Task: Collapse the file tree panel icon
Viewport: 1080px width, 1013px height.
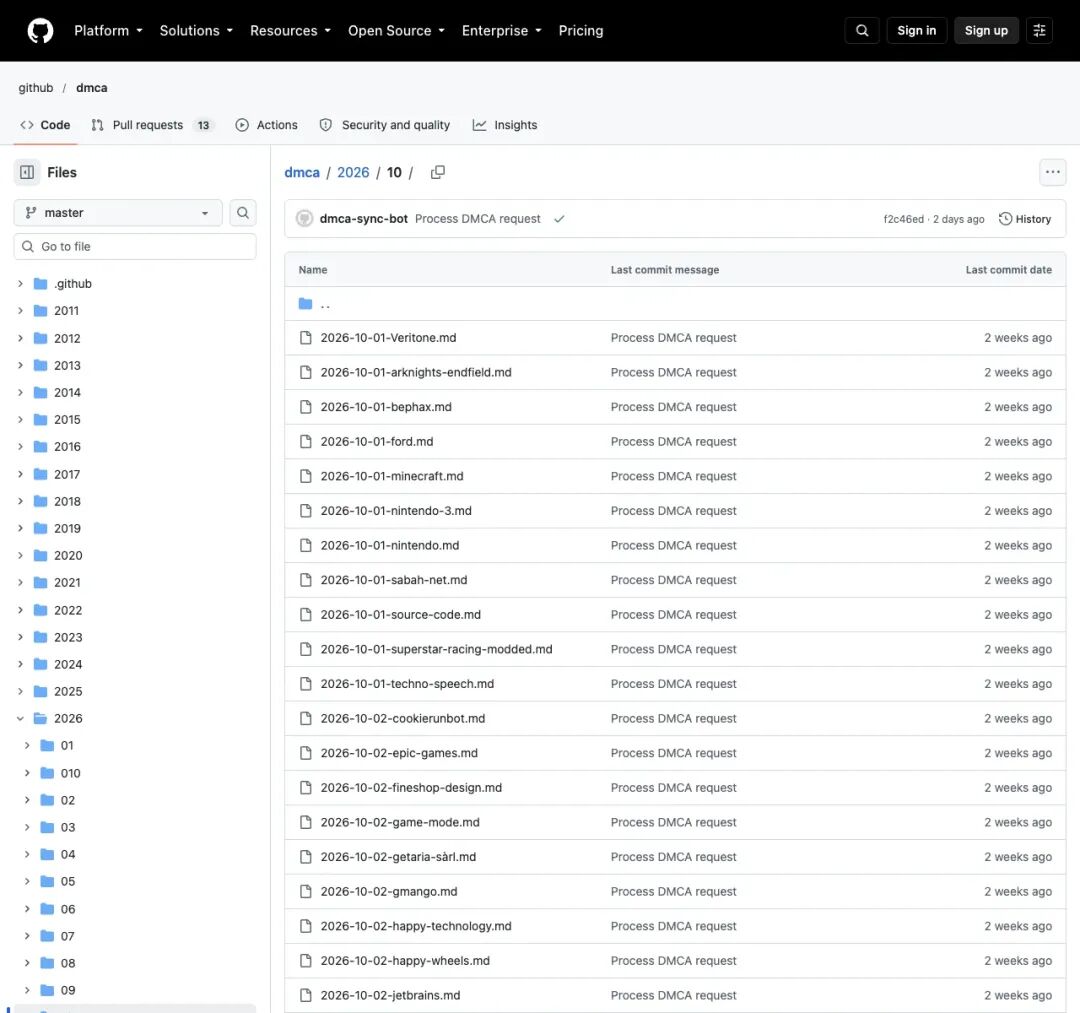Action: [27, 172]
